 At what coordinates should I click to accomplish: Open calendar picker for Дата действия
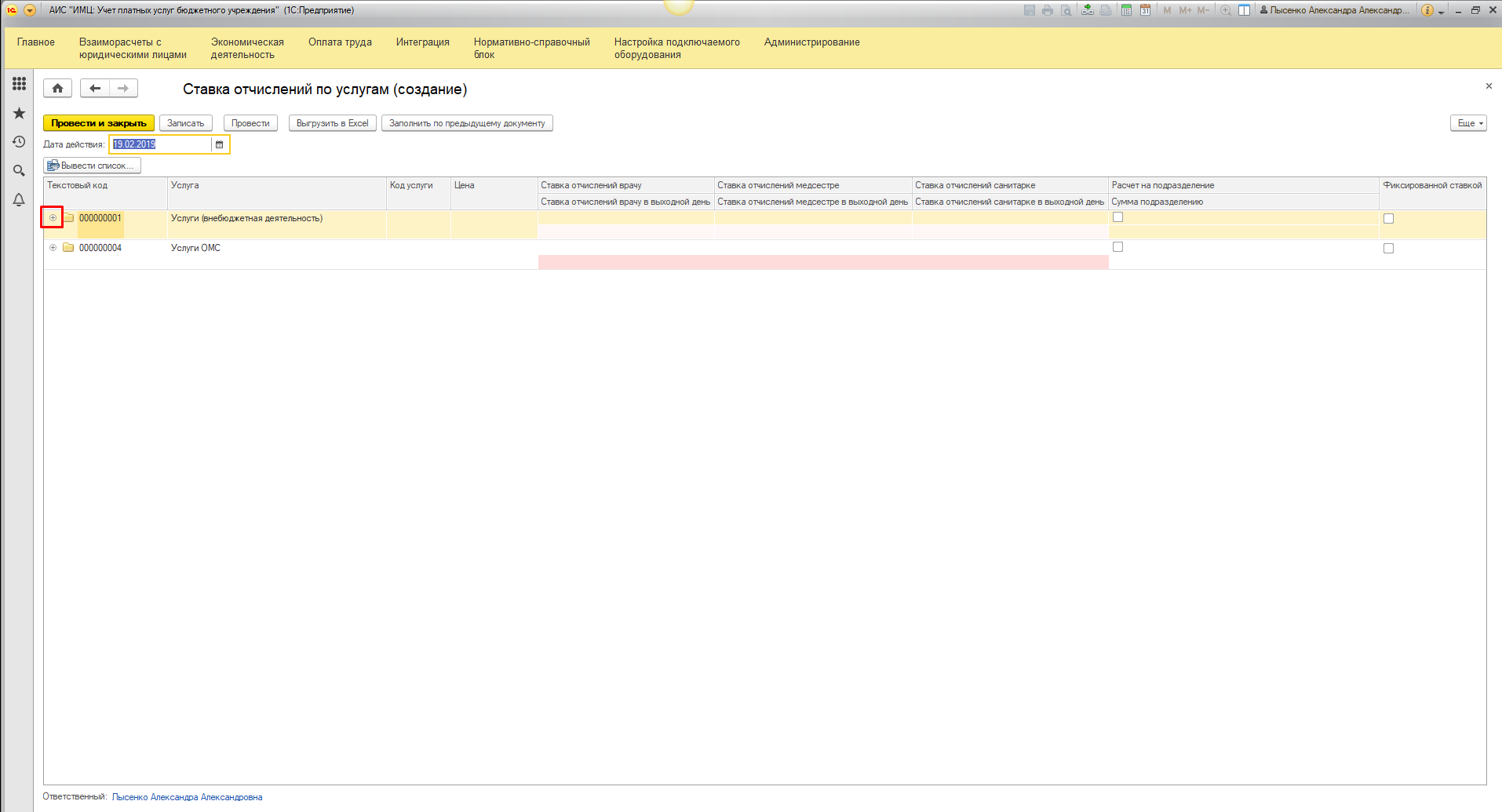220,144
